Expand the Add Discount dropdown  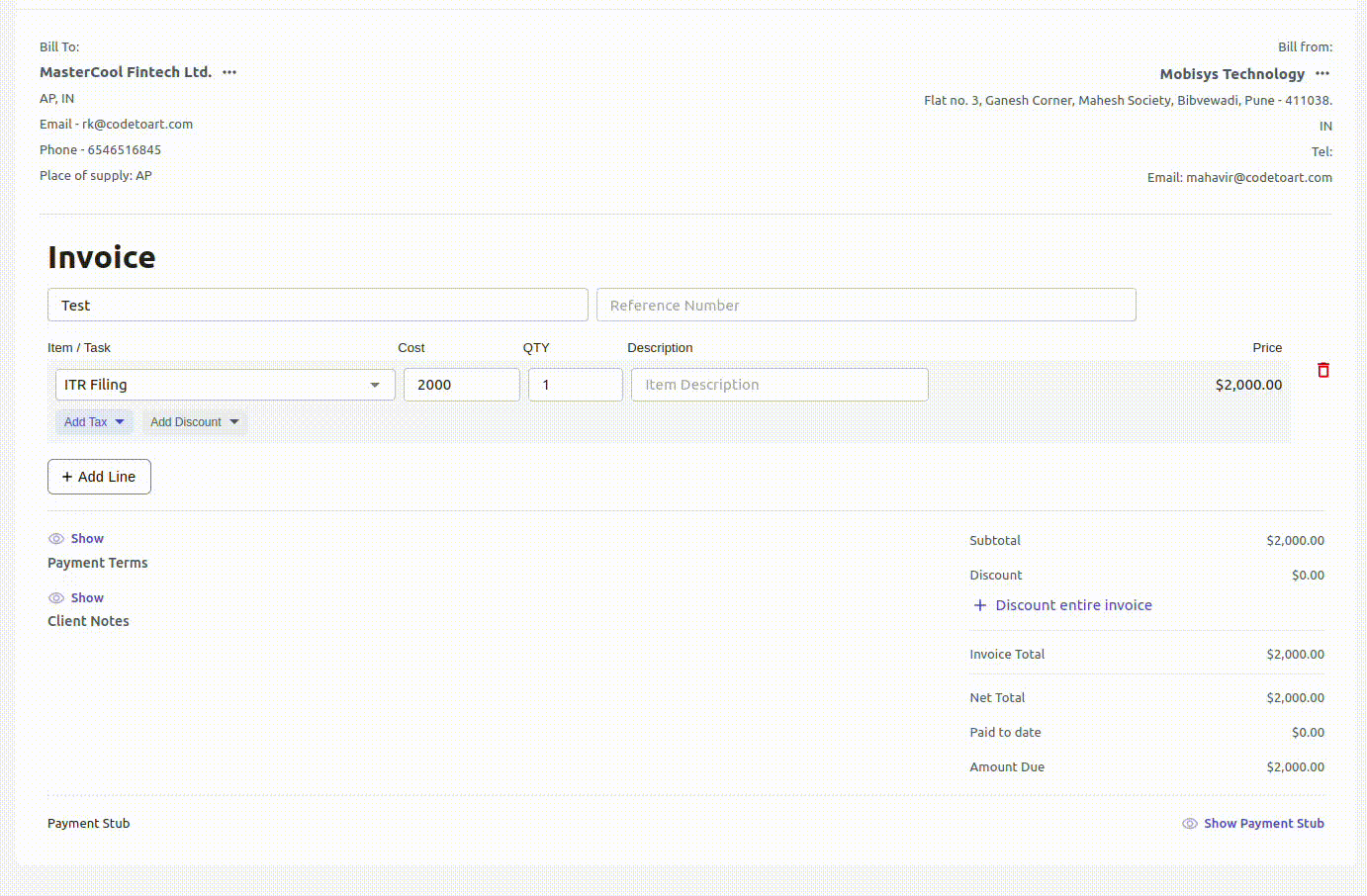(x=195, y=422)
